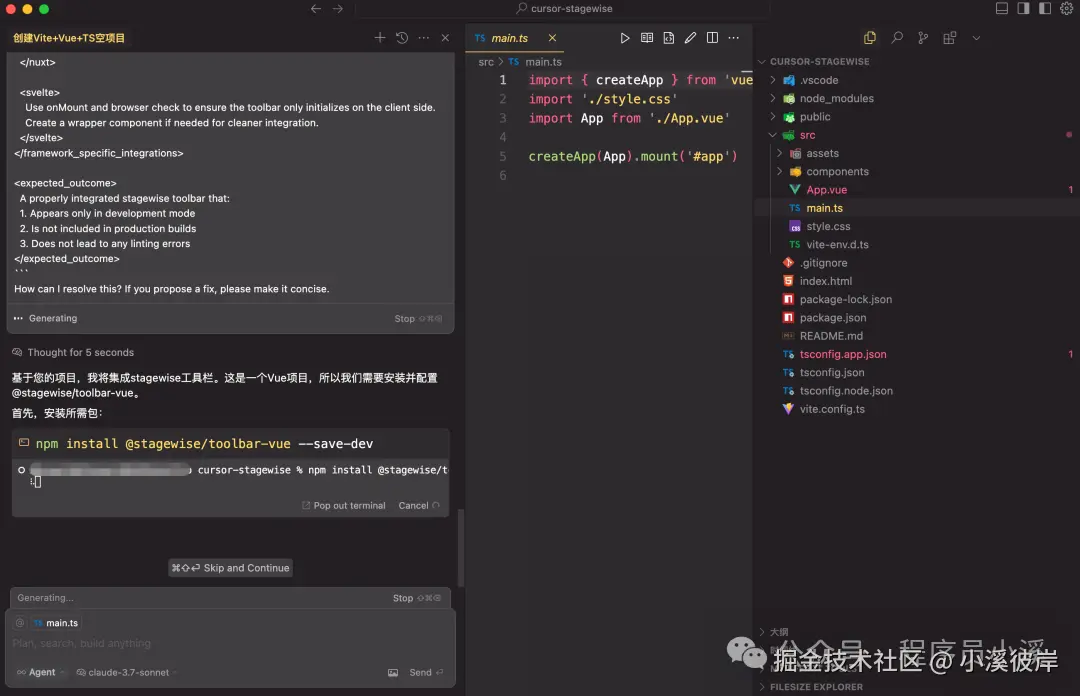Open the Extensions icon in sidebar
Viewport: 1080px width, 696px height.
pos(949,37)
